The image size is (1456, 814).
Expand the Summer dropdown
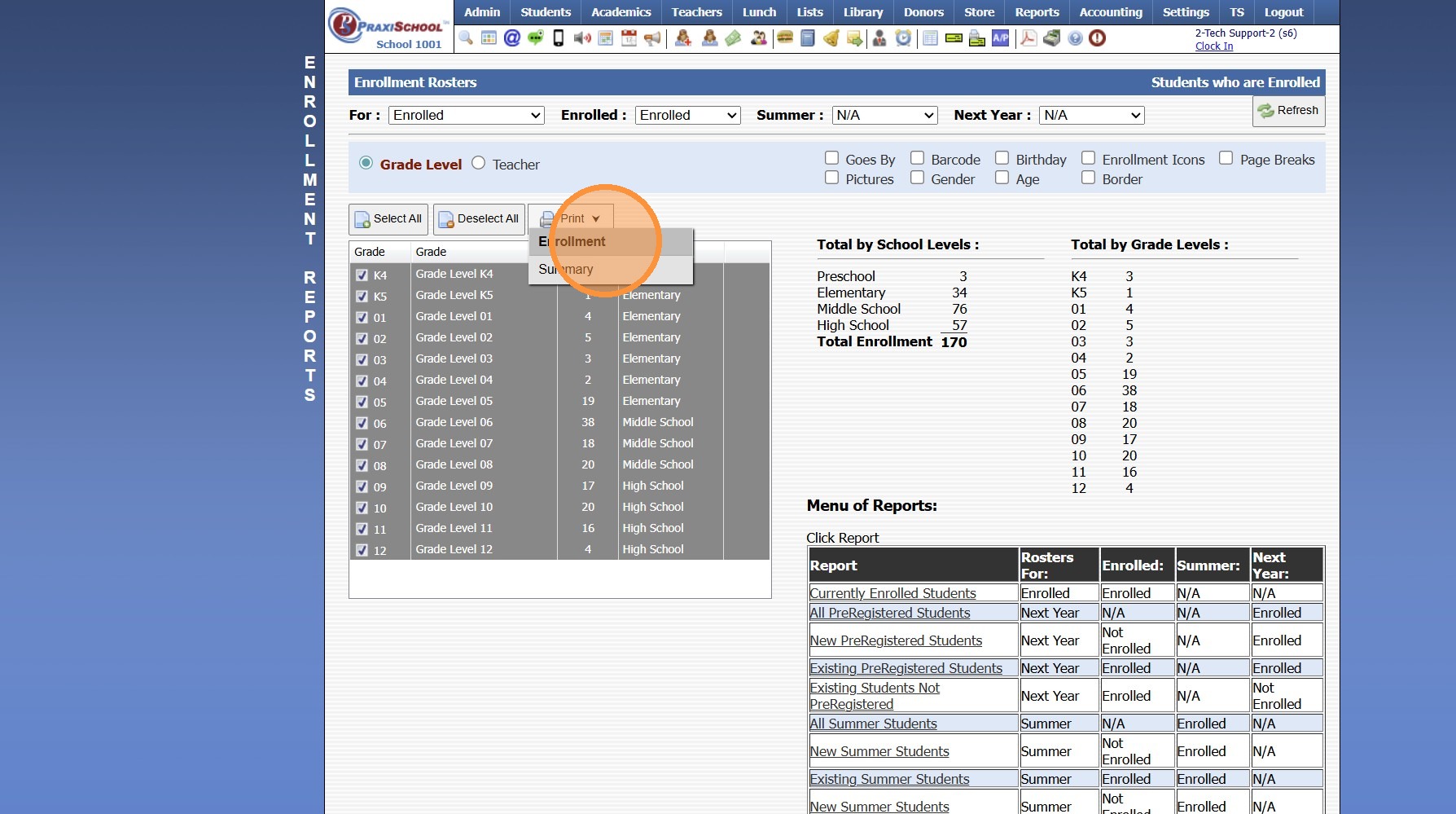[884, 116]
